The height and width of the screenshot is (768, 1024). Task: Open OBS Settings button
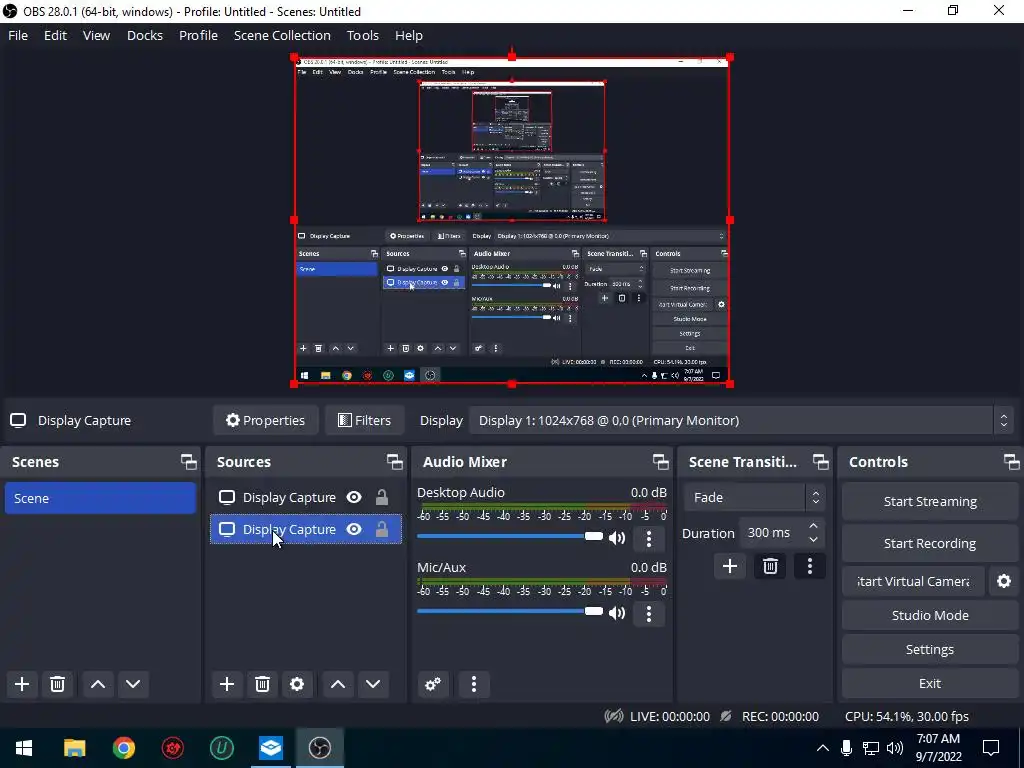[x=930, y=649]
